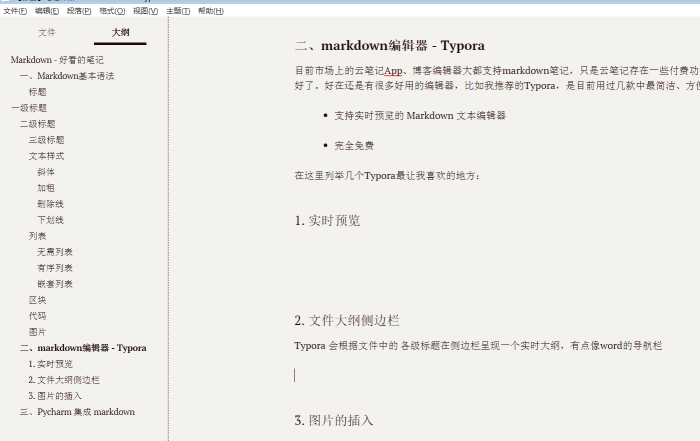Click document heading 二、markdown编辑器 - Typora
This screenshot has height=441, width=700.
[x=390, y=46]
